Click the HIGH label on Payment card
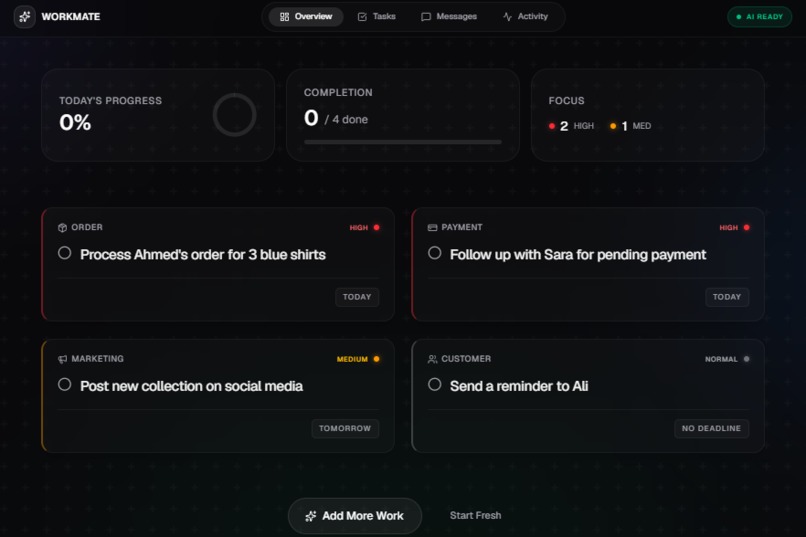The height and width of the screenshot is (537, 806). (x=728, y=228)
